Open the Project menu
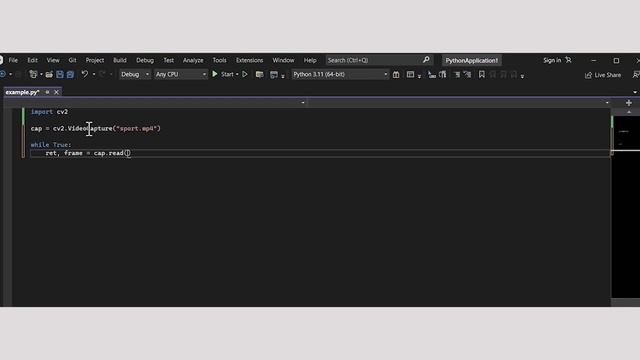Viewport: 640px width, 360px height. tap(95, 60)
